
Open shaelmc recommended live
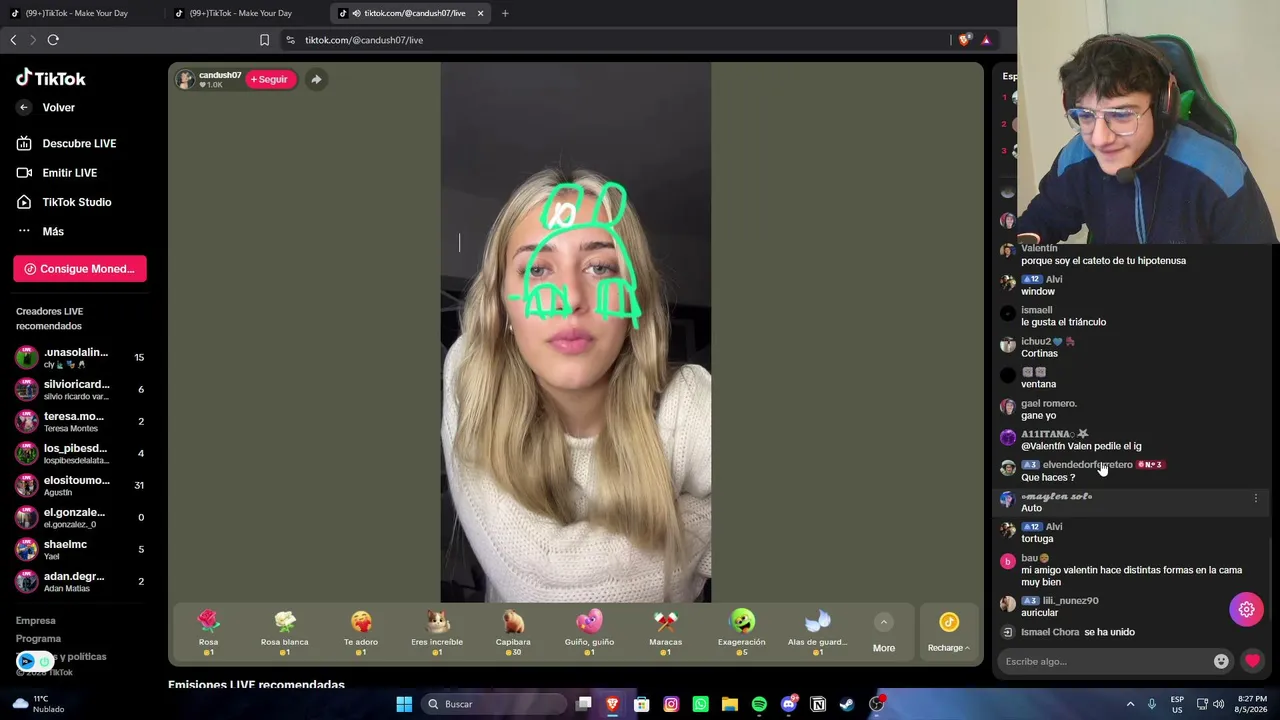pos(80,550)
